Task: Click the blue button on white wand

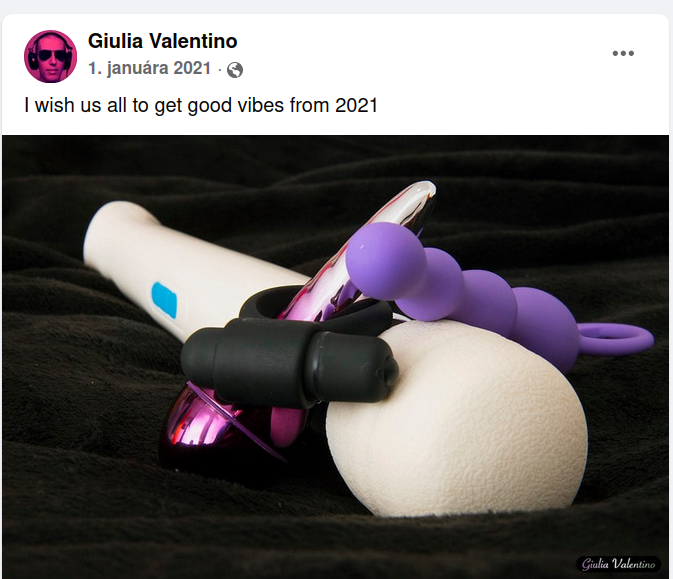Action: (164, 299)
